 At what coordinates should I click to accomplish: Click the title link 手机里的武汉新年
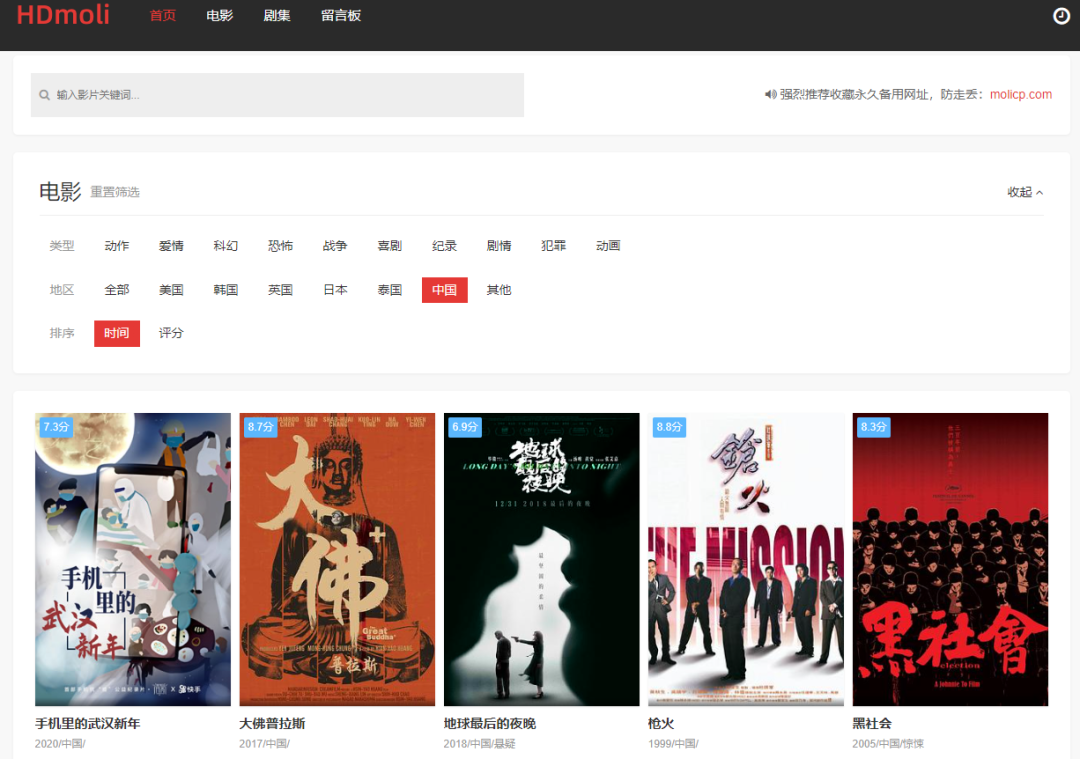point(87,723)
